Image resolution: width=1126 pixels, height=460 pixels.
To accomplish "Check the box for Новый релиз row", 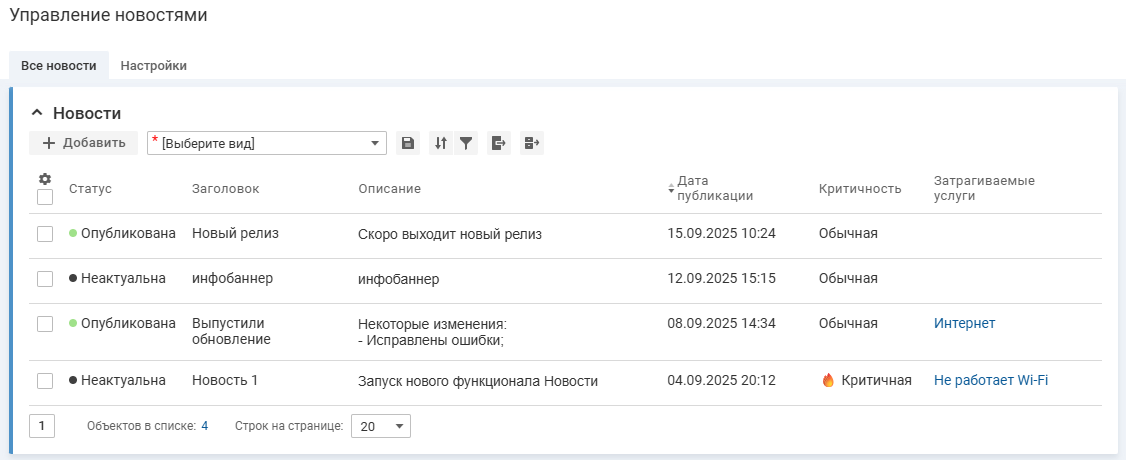I will [x=45, y=233].
